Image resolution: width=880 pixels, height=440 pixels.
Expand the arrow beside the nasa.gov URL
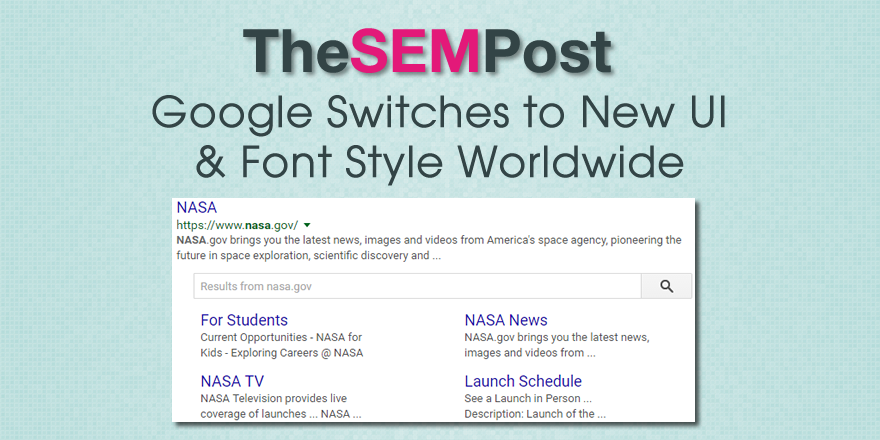(307, 226)
